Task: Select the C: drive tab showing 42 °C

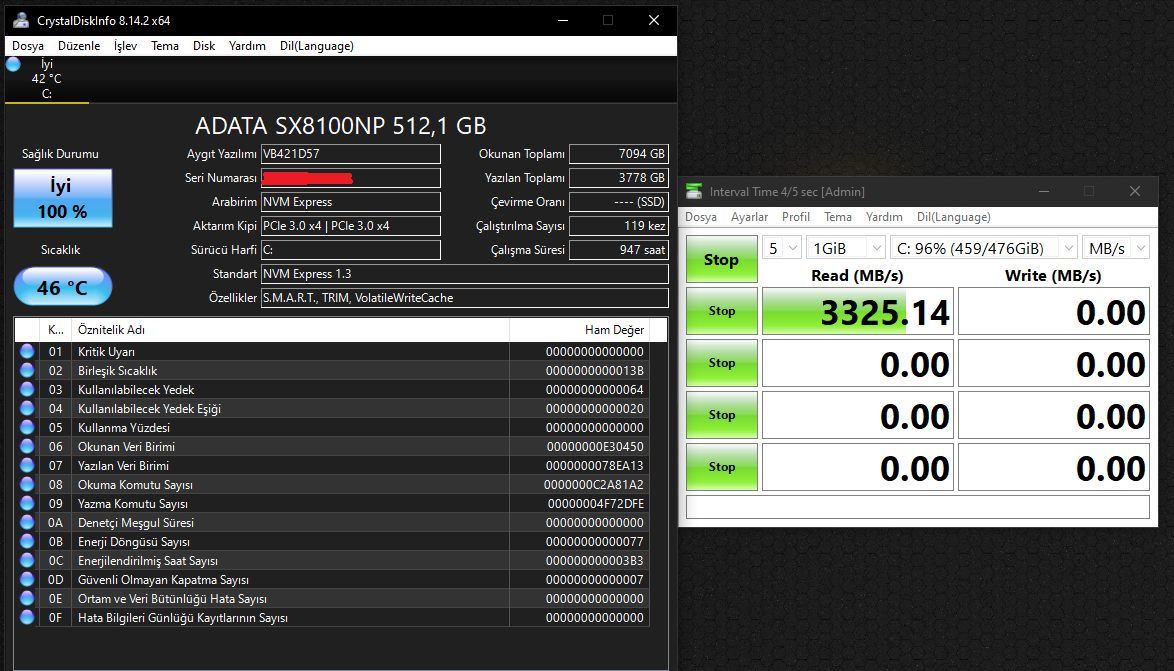Action: click(46, 79)
